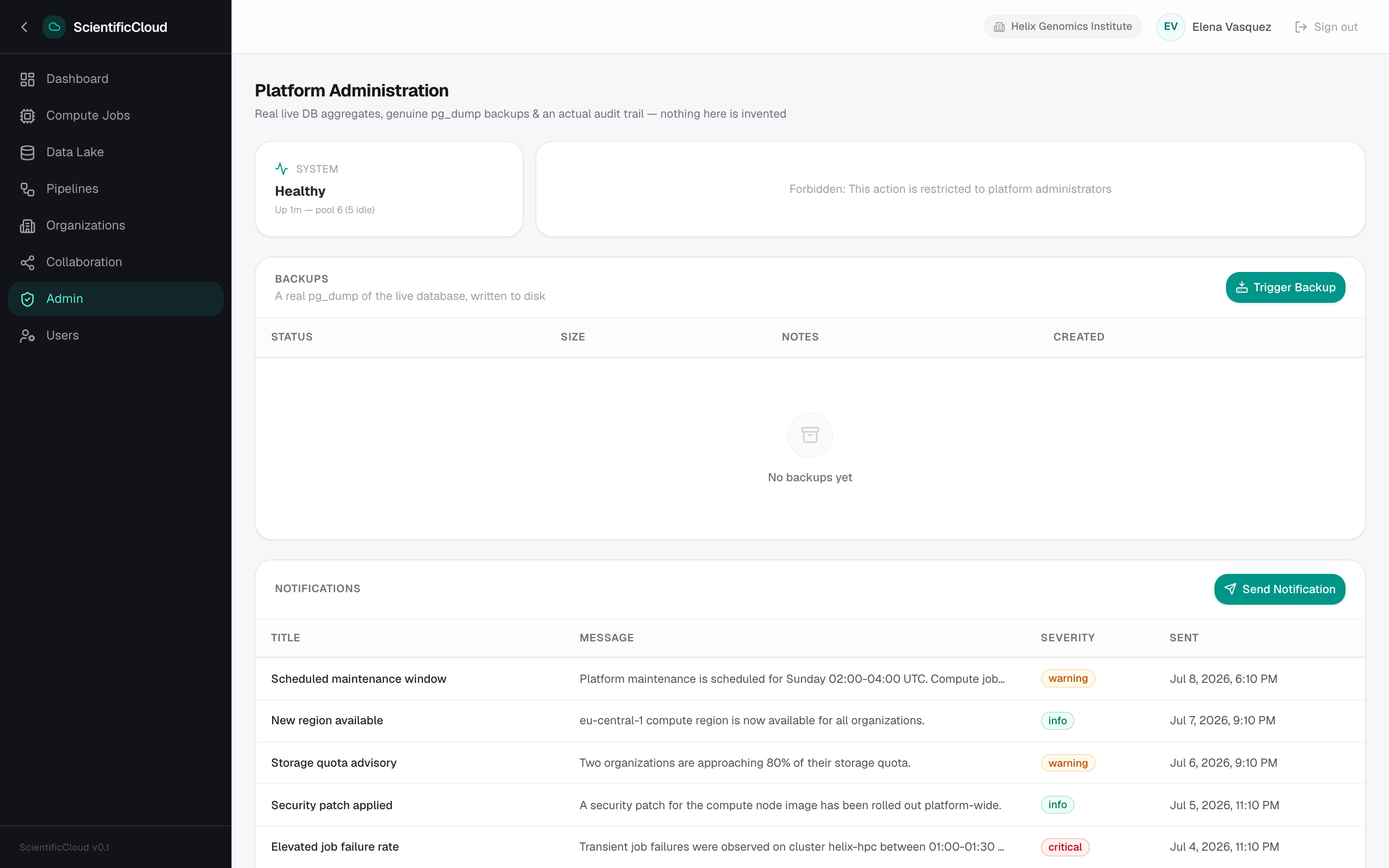
Task: Click the Users gear-person icon
Action: [27, 336]
